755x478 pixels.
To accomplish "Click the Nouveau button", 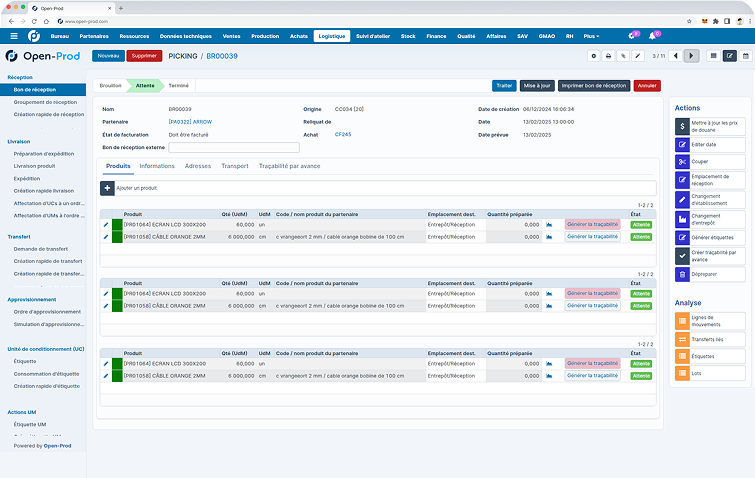I will 108,56.
